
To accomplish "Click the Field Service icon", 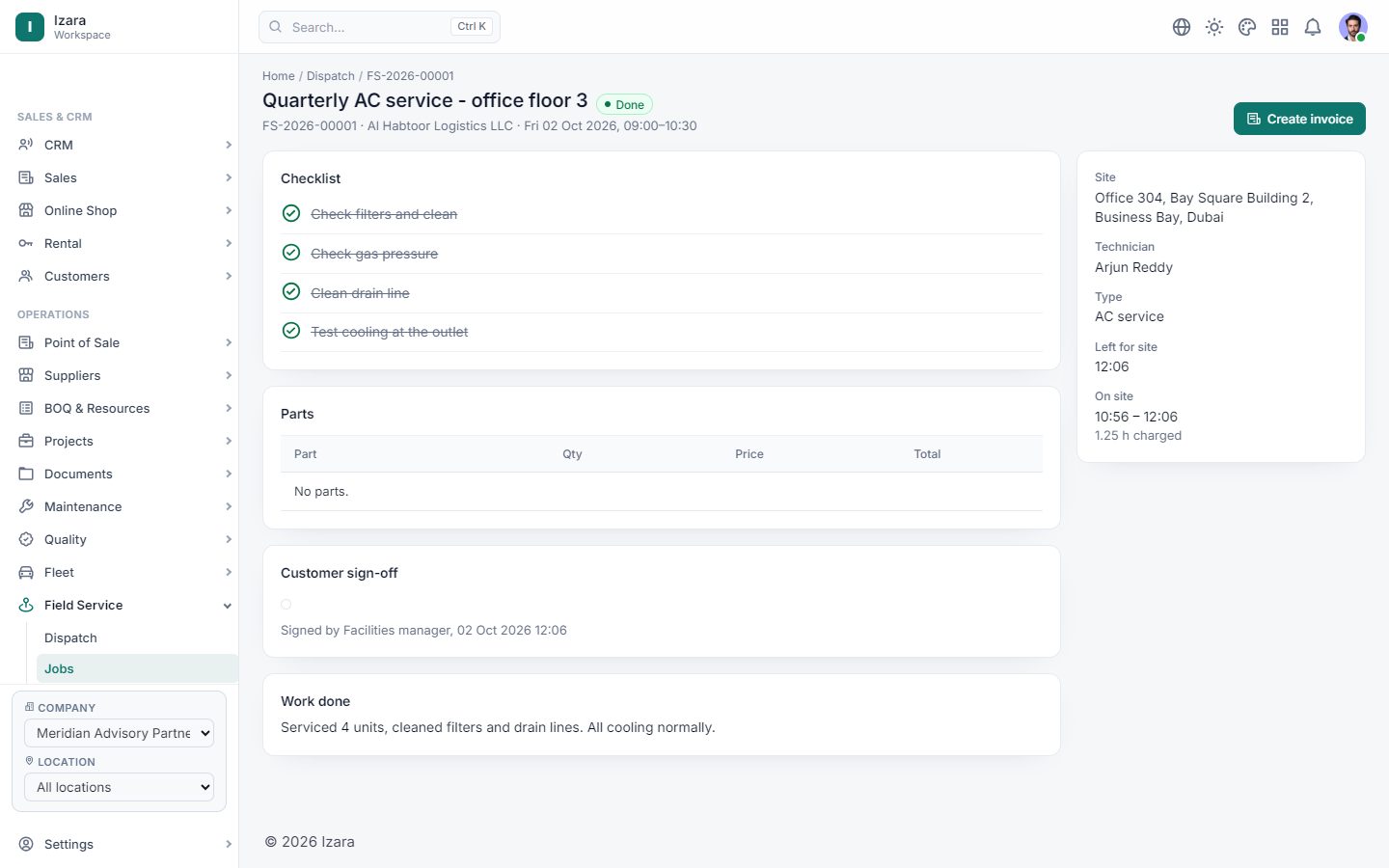I will [x=26, y=605].
